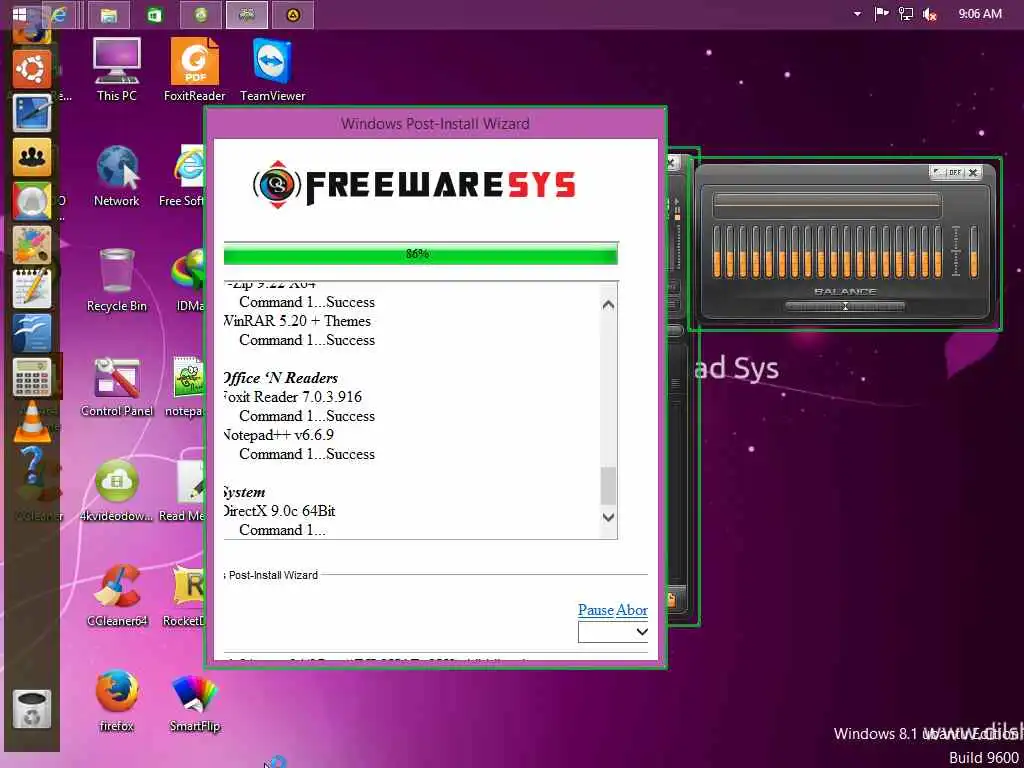Click the first equalizer band slider
1024x768 pixels.
(717, 251)
